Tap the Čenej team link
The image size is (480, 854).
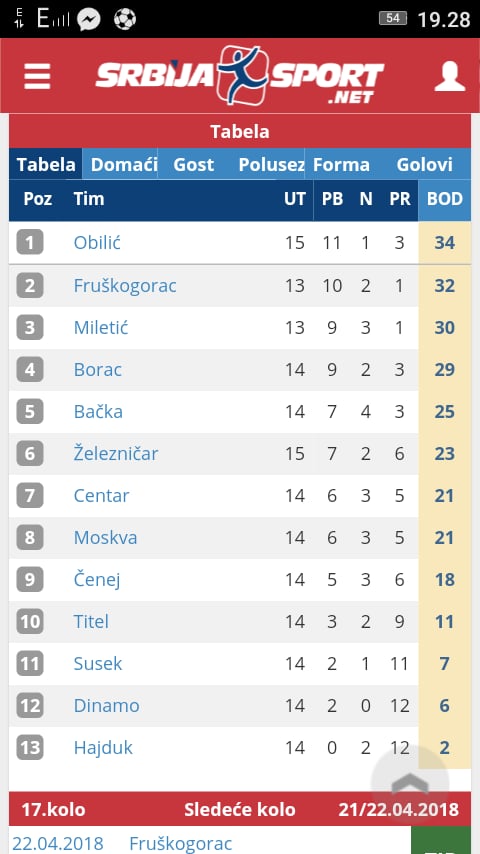click(x=96, y=580)
